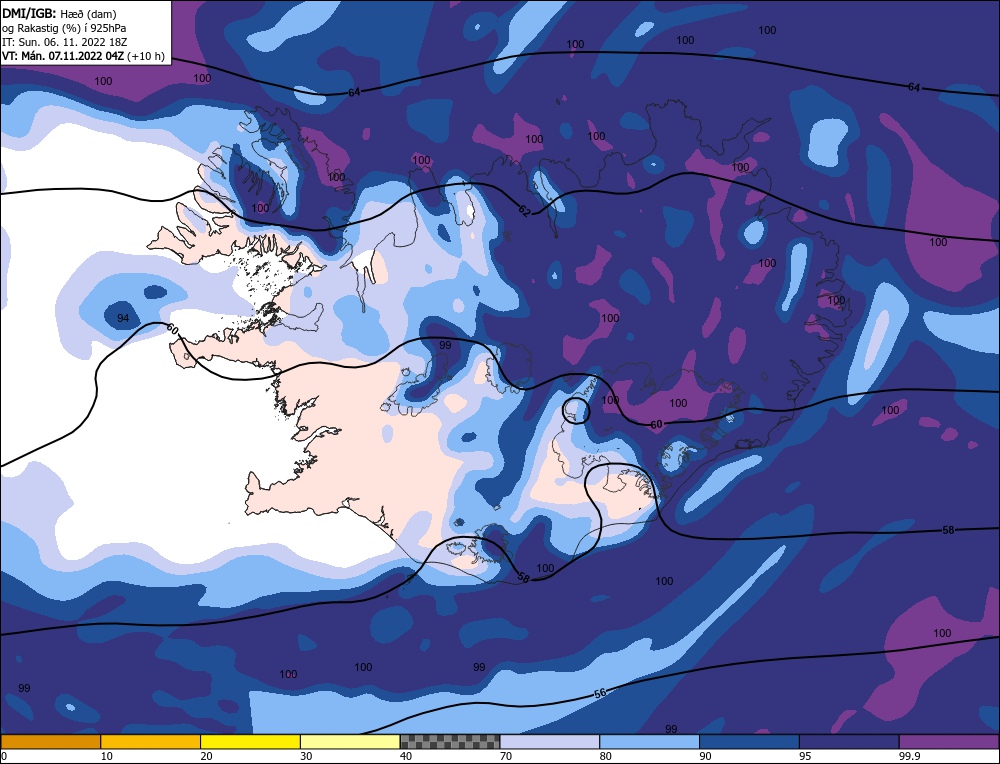Image resolution: width=1000 pixels, height=764 pixels.
Task: Click the "94" humidity minimum value label
Action: coord(123,318)
